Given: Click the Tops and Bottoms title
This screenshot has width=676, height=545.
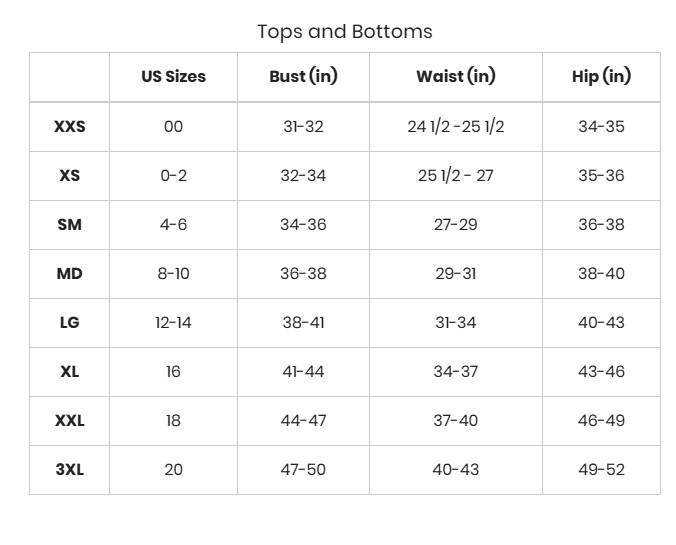Looking at the screenshot, I should [x=345, y=31].
